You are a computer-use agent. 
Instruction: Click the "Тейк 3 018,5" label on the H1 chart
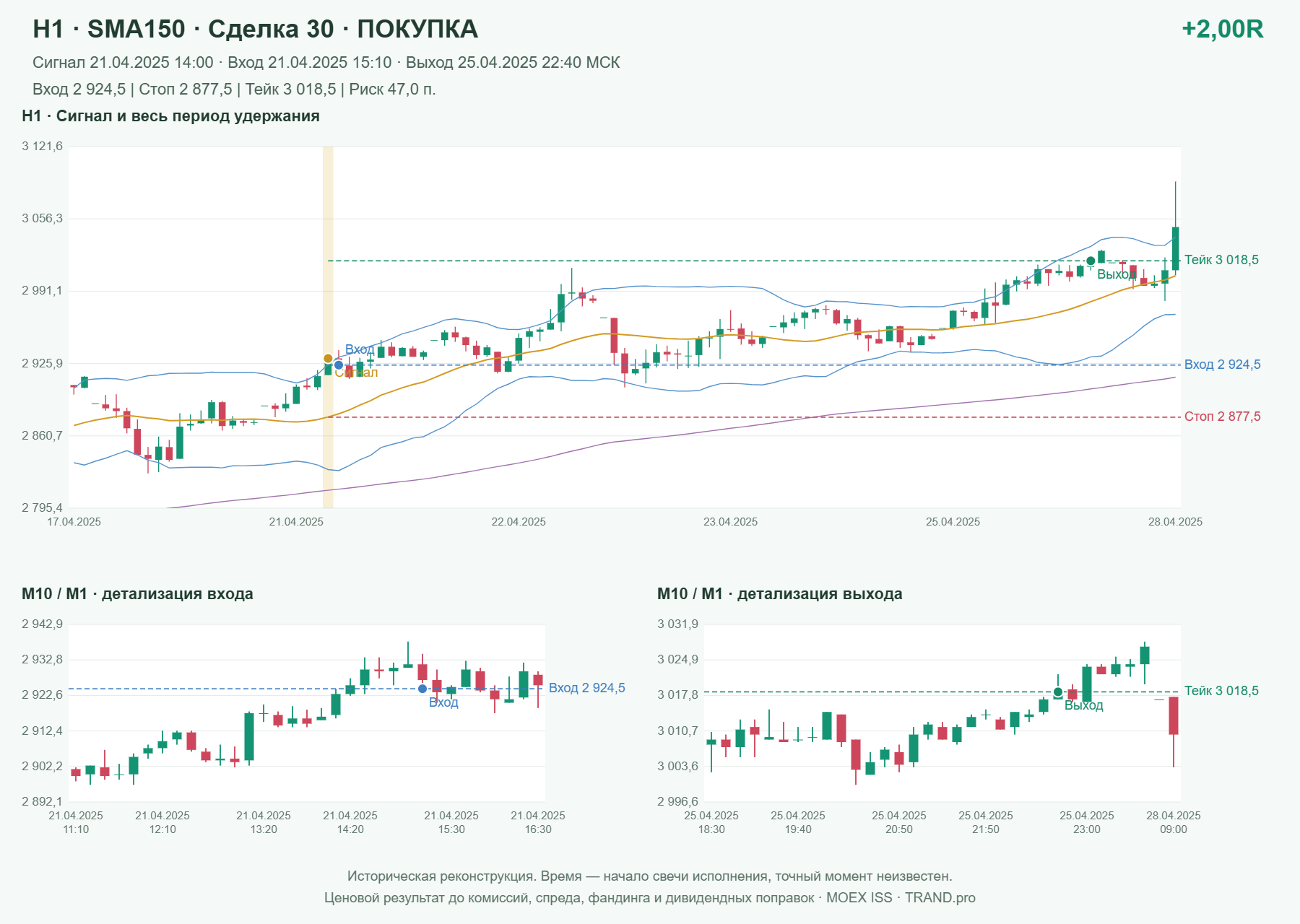1221,260
